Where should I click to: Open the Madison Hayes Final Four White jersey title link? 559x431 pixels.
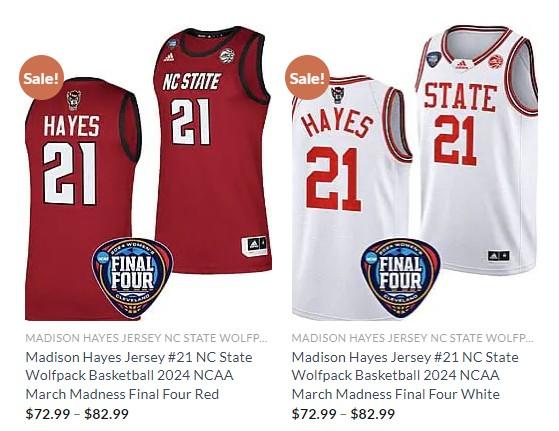coord(405,376)
